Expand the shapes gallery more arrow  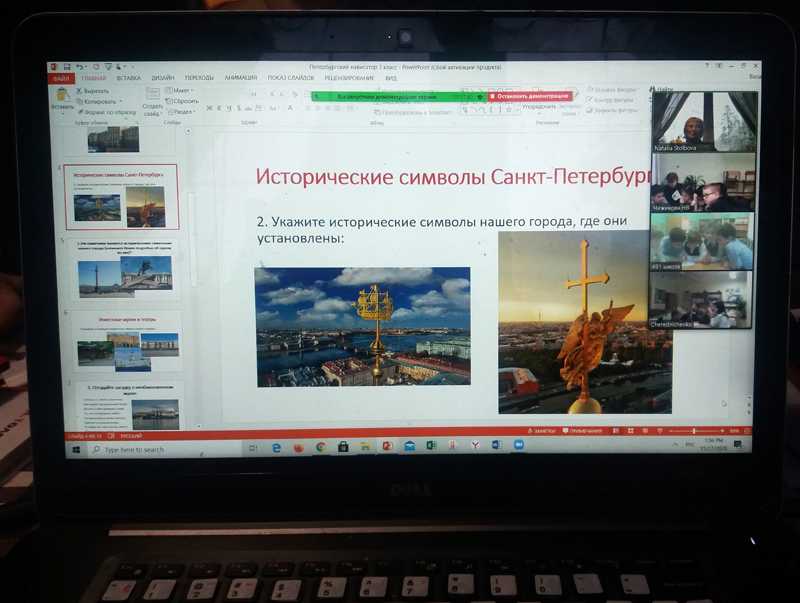coord(517,110)
